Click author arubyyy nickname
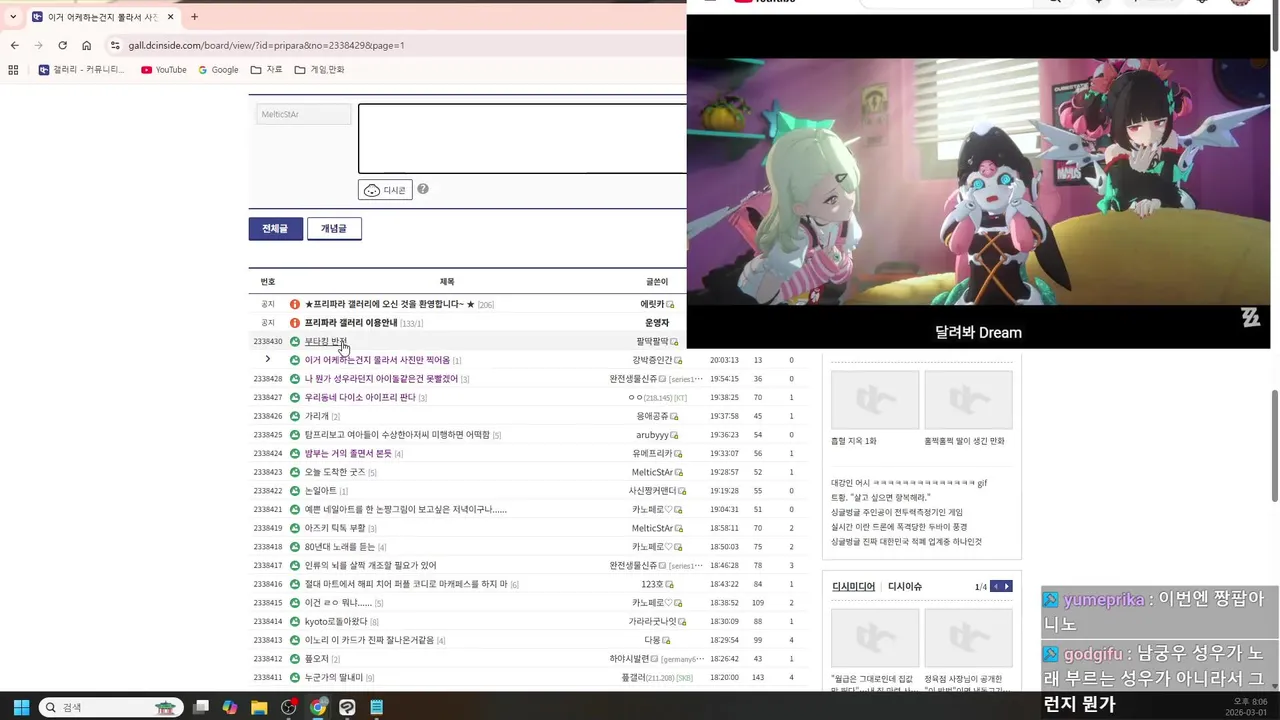Image resolution: width=1280 pixels, height=720 pixels. [x=652, y=435]
